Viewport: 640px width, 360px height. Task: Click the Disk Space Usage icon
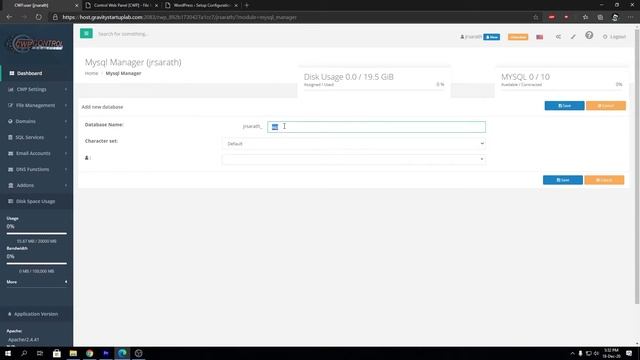pyautogui.click(x=11, y=201)
